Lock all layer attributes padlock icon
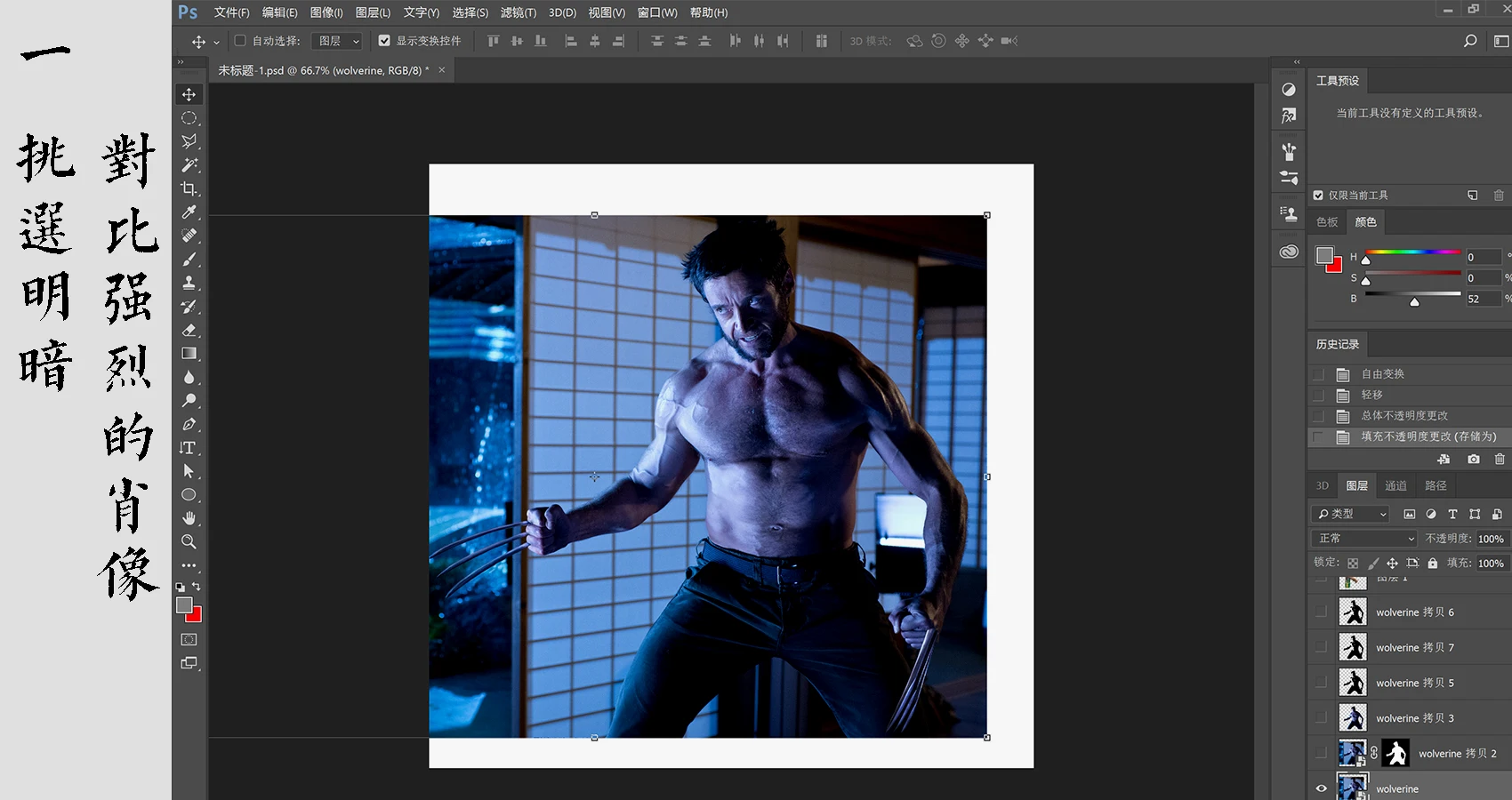 [1432, 563]
